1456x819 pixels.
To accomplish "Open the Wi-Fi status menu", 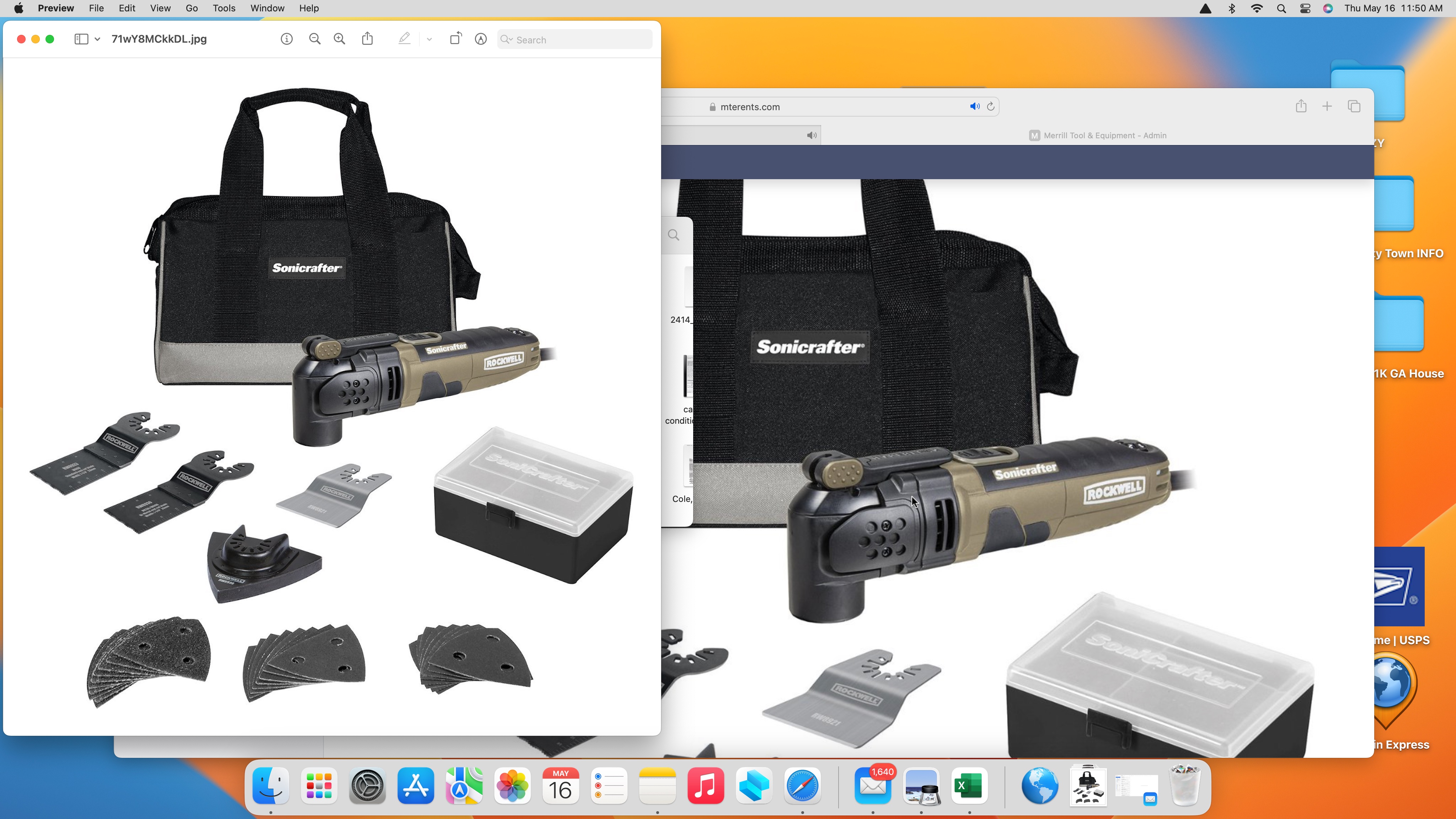I will tap(1257, 9).
